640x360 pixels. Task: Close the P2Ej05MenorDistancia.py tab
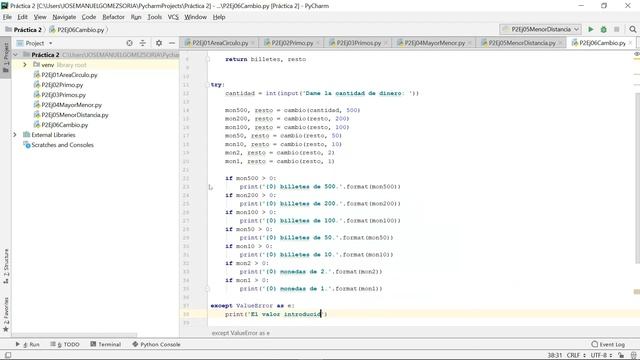tap(560, 43)
